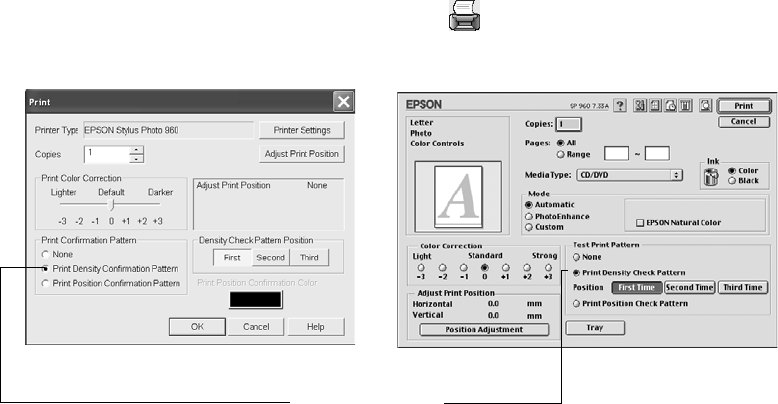Click the utility icon left of layout icon
Image resolution: width=778 pixels, height=404 pixels.
(640, 105)
